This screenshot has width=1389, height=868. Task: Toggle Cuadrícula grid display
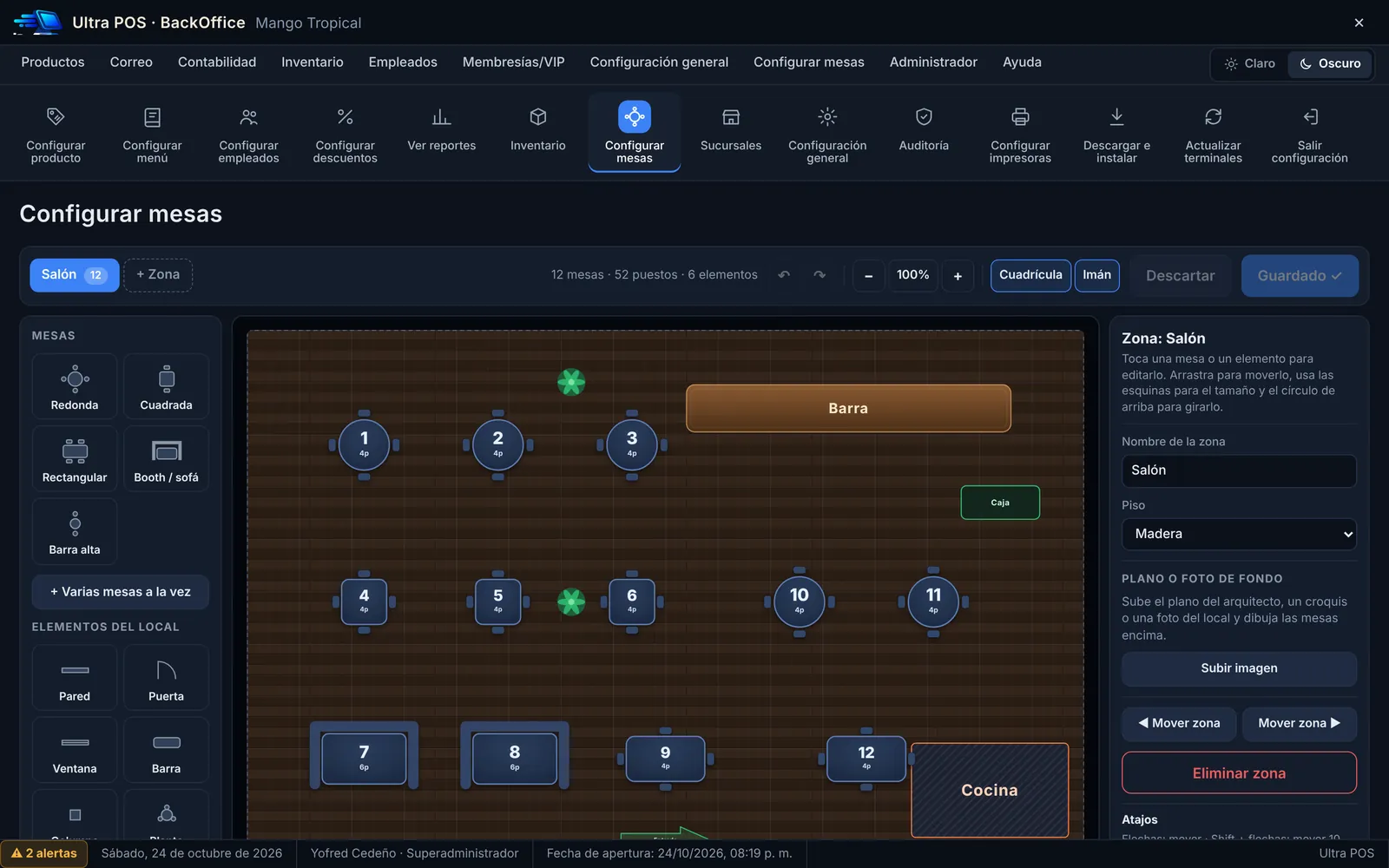[x=1030, y=275]
